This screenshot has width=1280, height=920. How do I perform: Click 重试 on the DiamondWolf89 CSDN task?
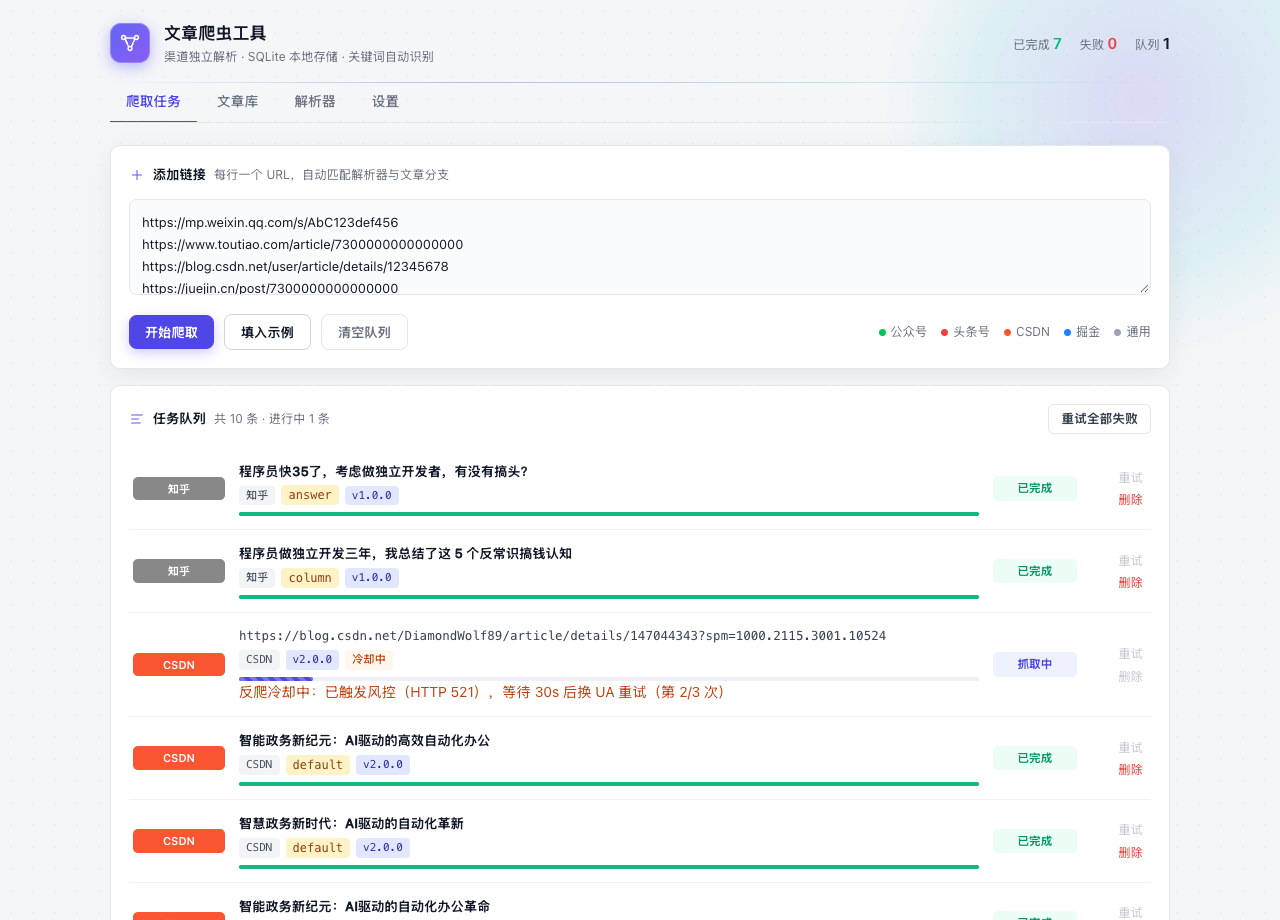tap(1130, 654)
